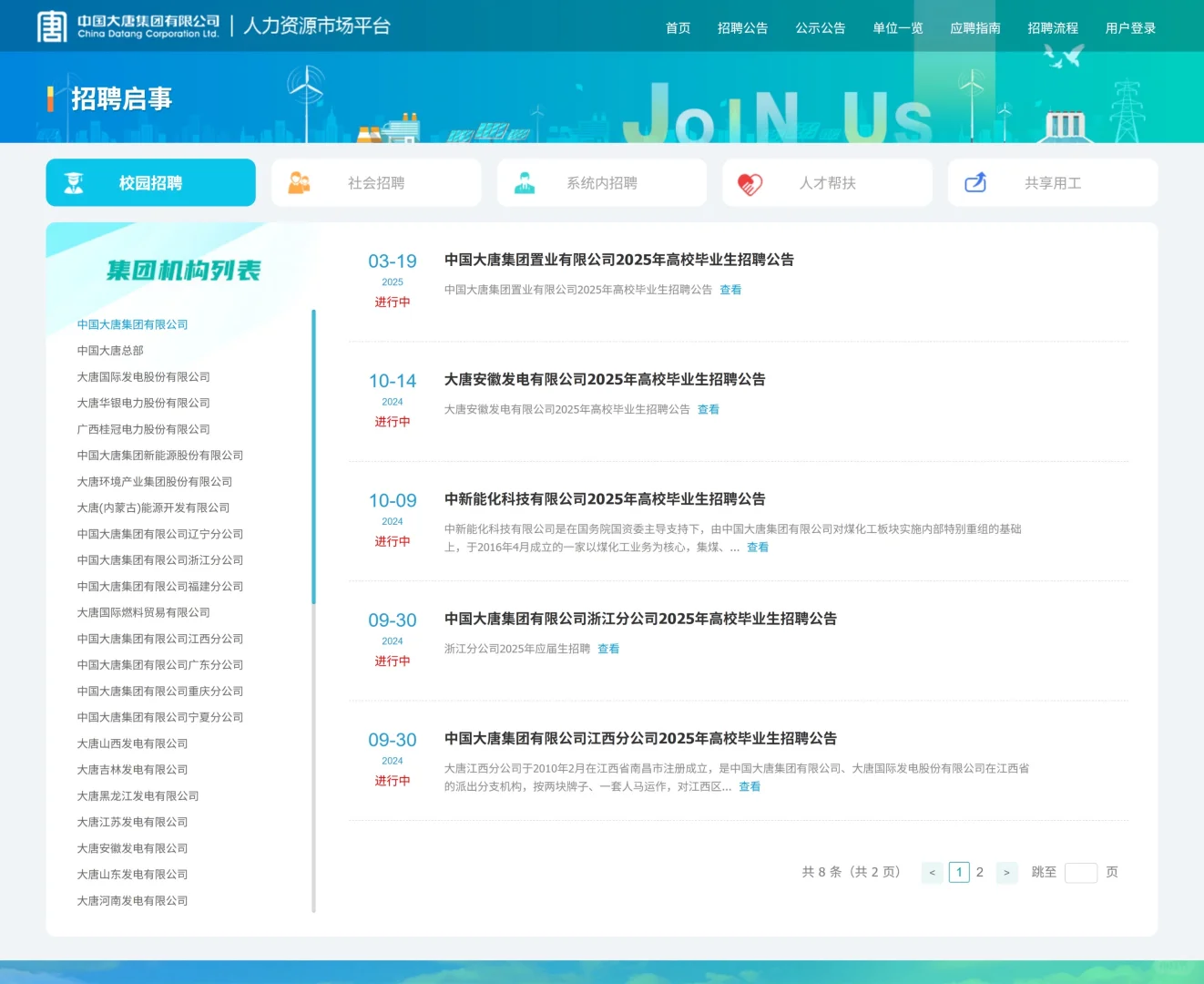Click 查看 for 大唐安徽发电 announcement

click(709, 410)
